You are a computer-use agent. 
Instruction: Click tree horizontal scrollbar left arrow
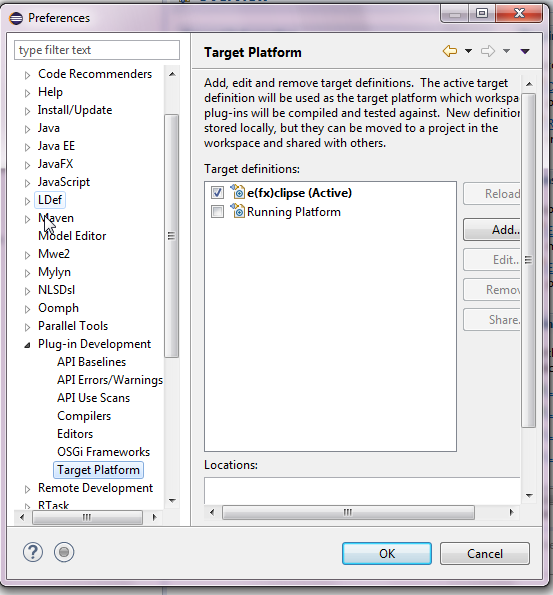point(22,517)
